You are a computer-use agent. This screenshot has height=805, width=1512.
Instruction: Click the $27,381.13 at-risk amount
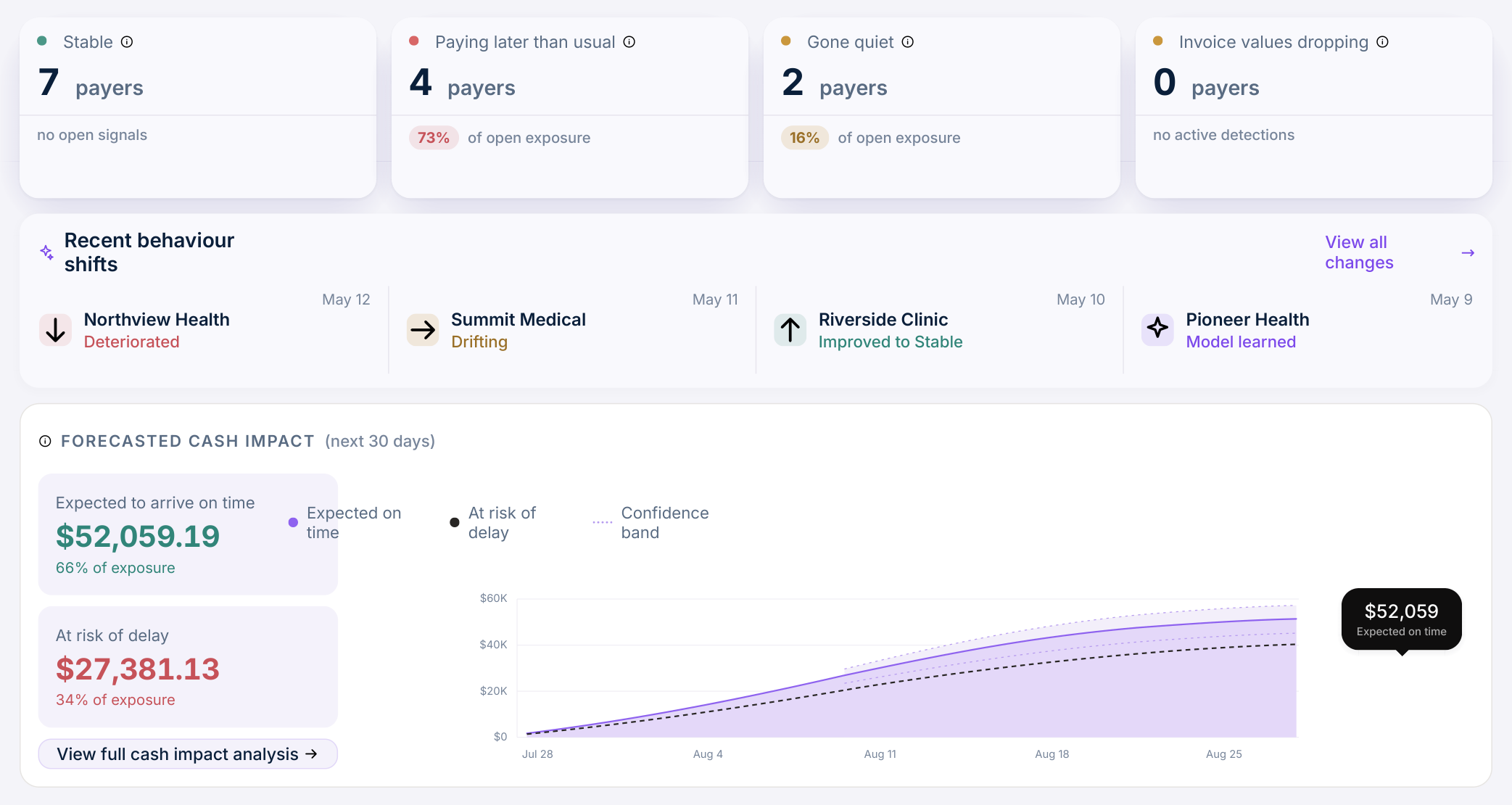[138, 669]
